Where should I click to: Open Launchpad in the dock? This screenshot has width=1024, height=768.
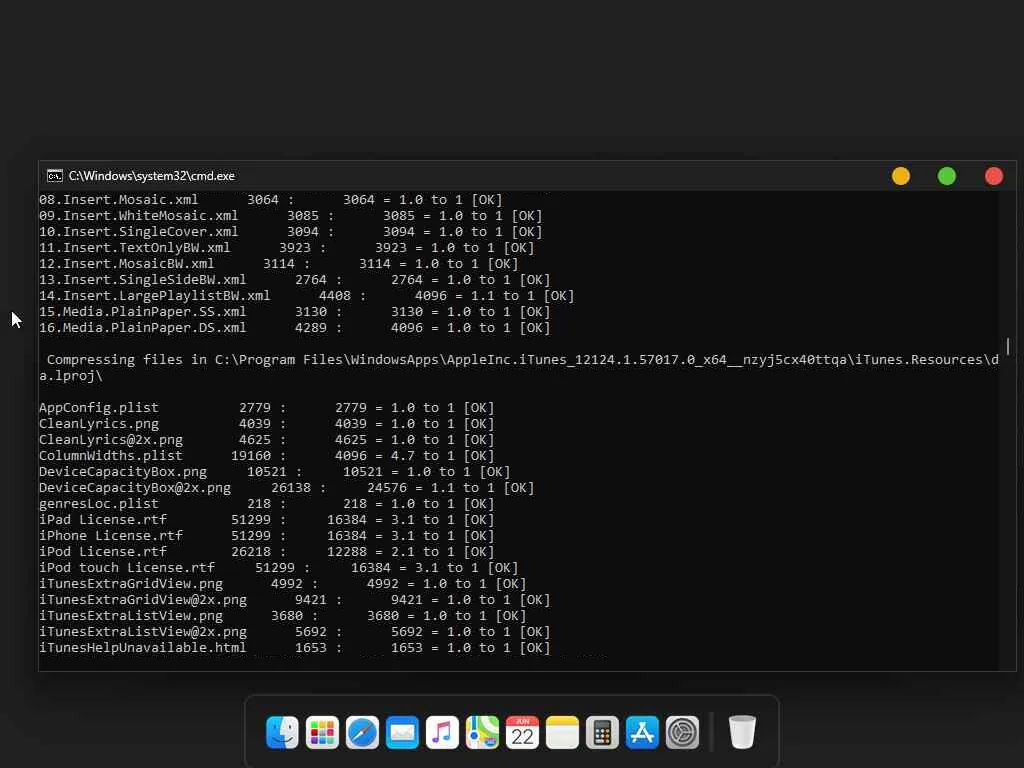click(x=322, y=732)
